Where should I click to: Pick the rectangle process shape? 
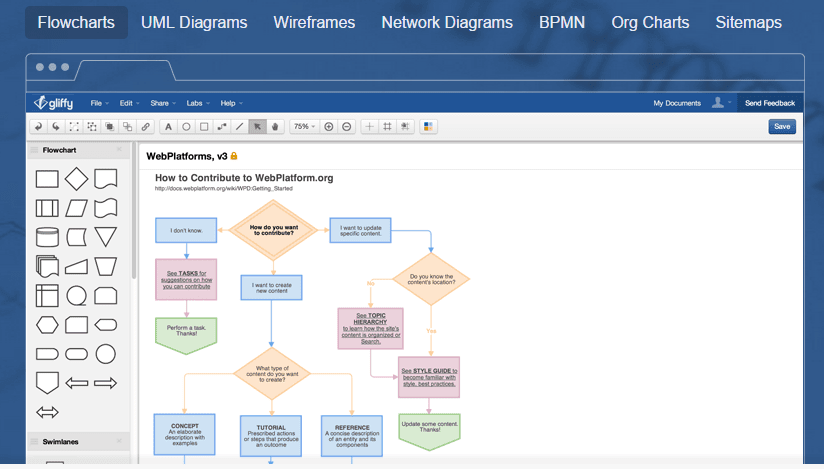coord(47,179)
